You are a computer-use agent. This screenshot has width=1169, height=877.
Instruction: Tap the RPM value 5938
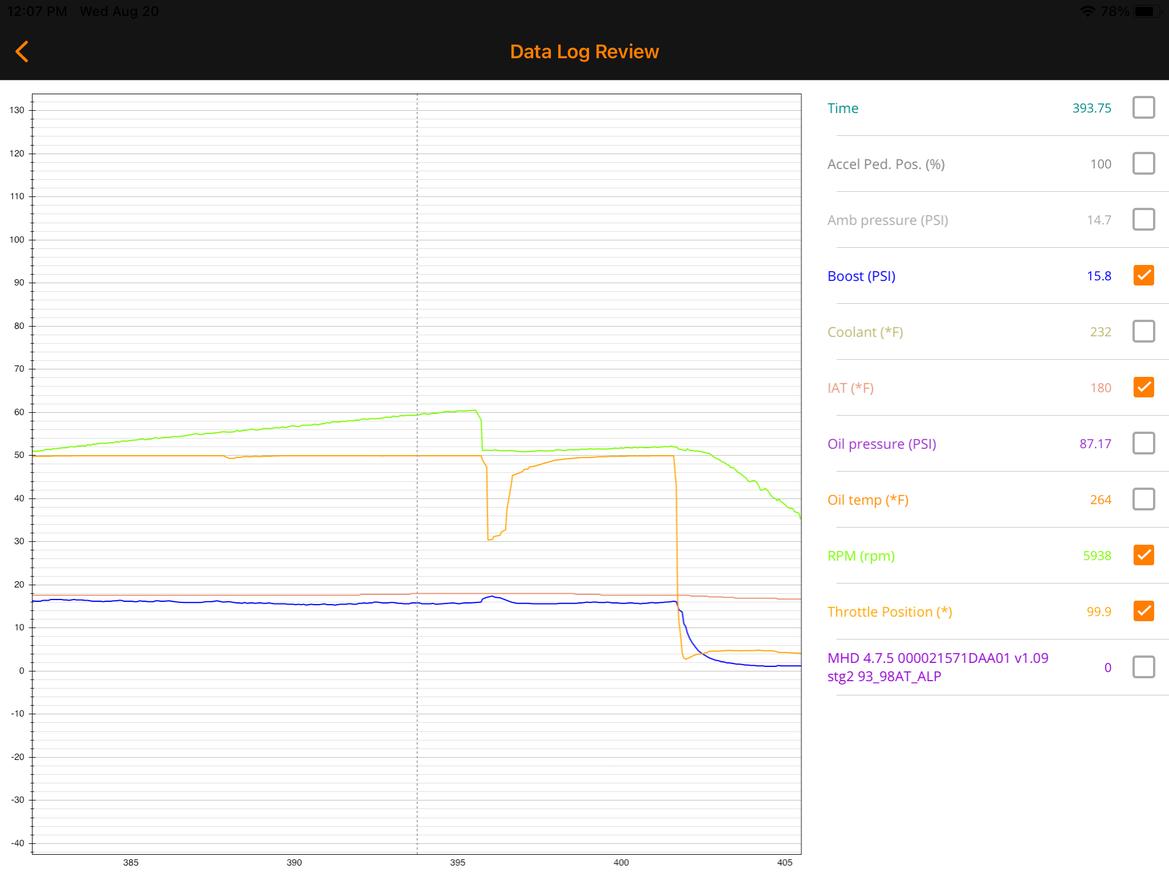pyautogui.click(x=1097, y=556)
